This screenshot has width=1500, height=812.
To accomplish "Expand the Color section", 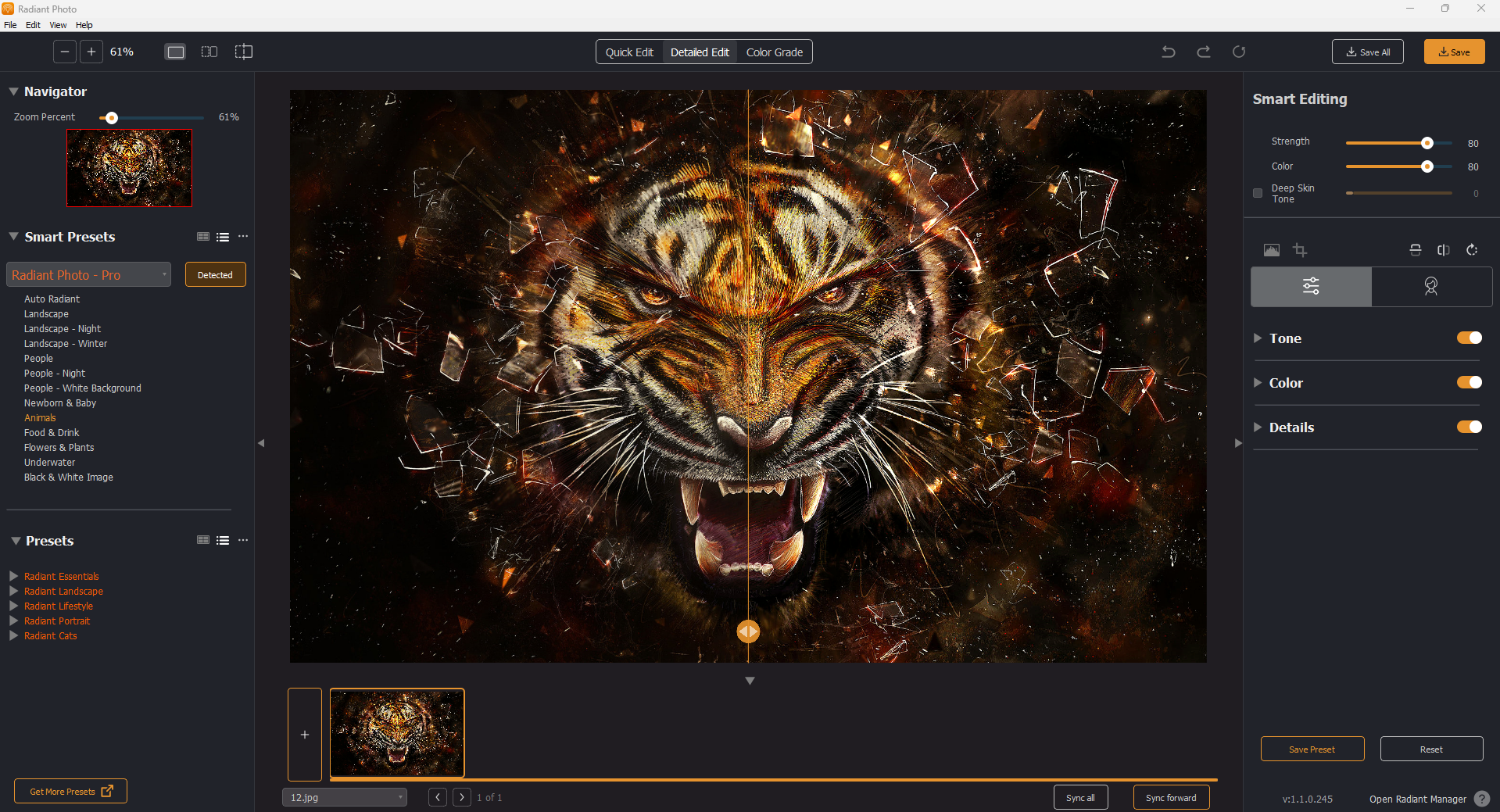I will [x=1258, y=382].
